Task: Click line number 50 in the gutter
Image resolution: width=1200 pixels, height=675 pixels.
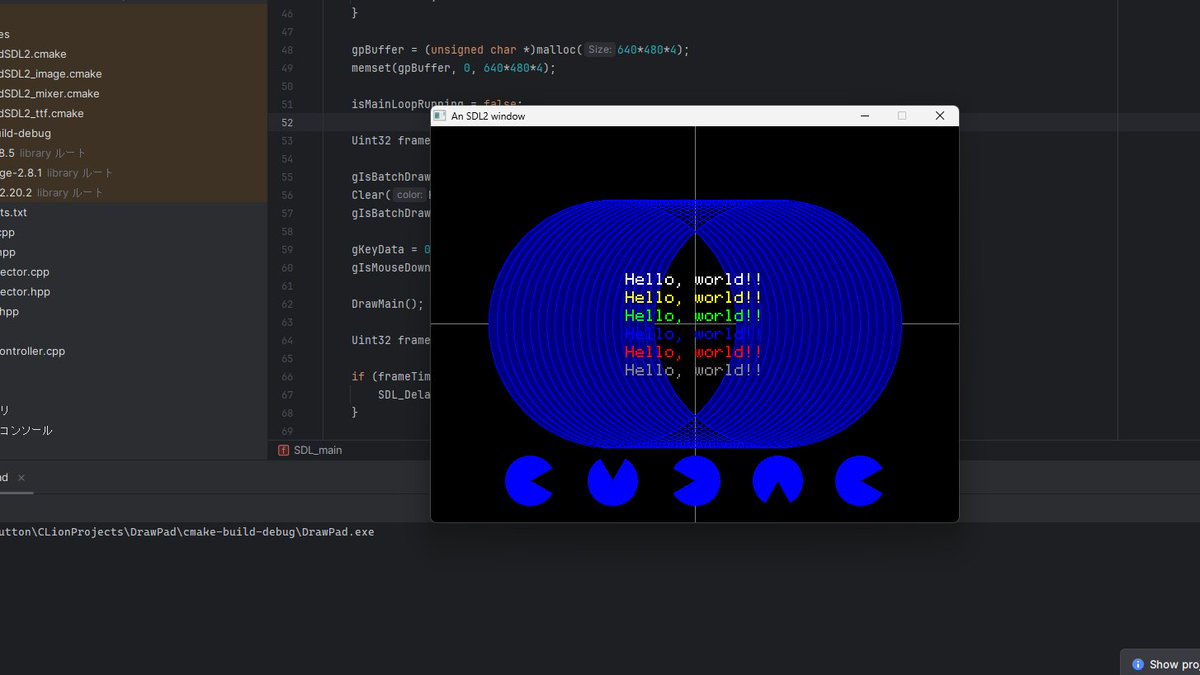Action: click(x=287, y=86)
